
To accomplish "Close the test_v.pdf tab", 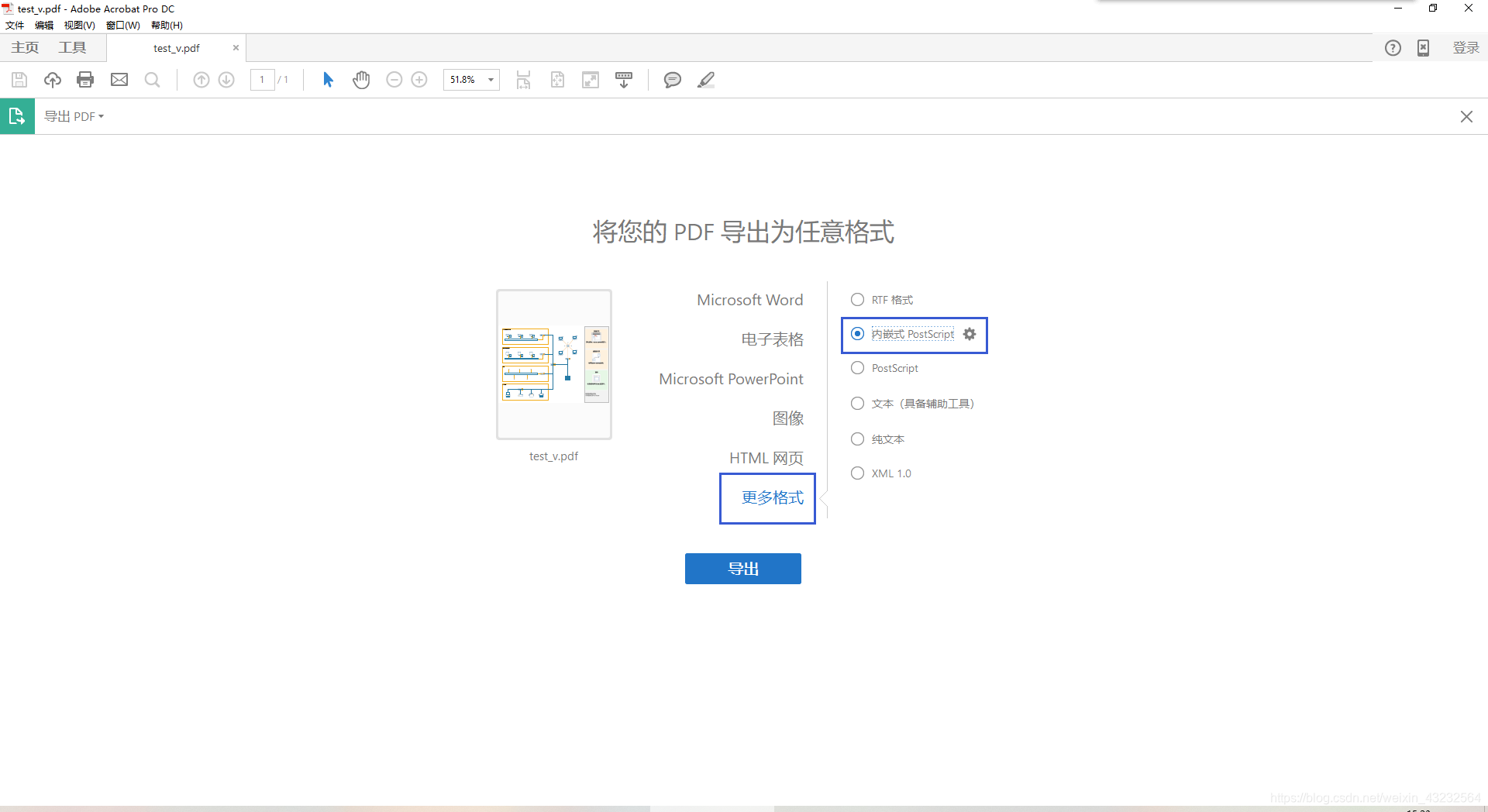I will point(236,48).
